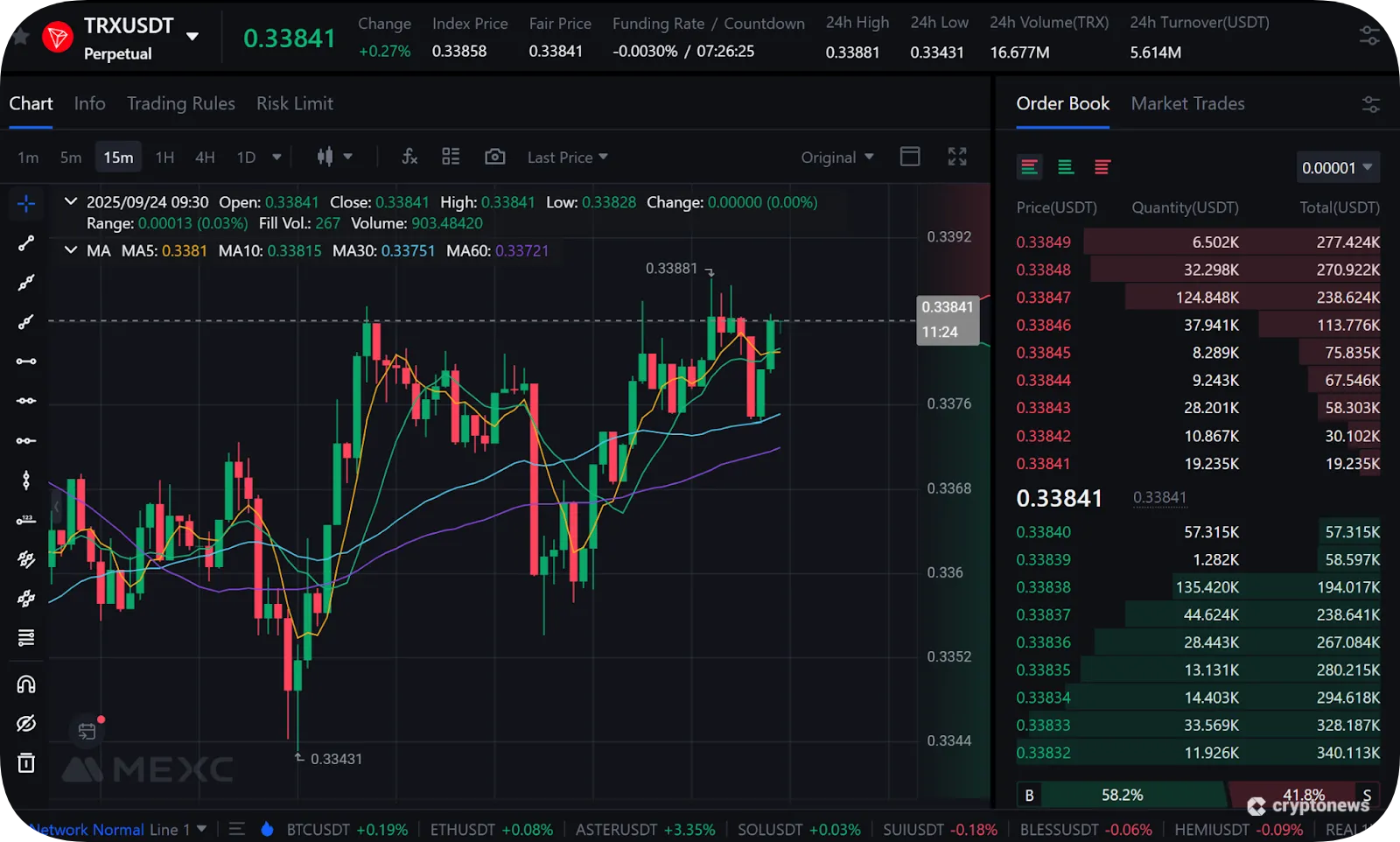Click the current price label 0.33841 on axis

click(x=947, y=319)
